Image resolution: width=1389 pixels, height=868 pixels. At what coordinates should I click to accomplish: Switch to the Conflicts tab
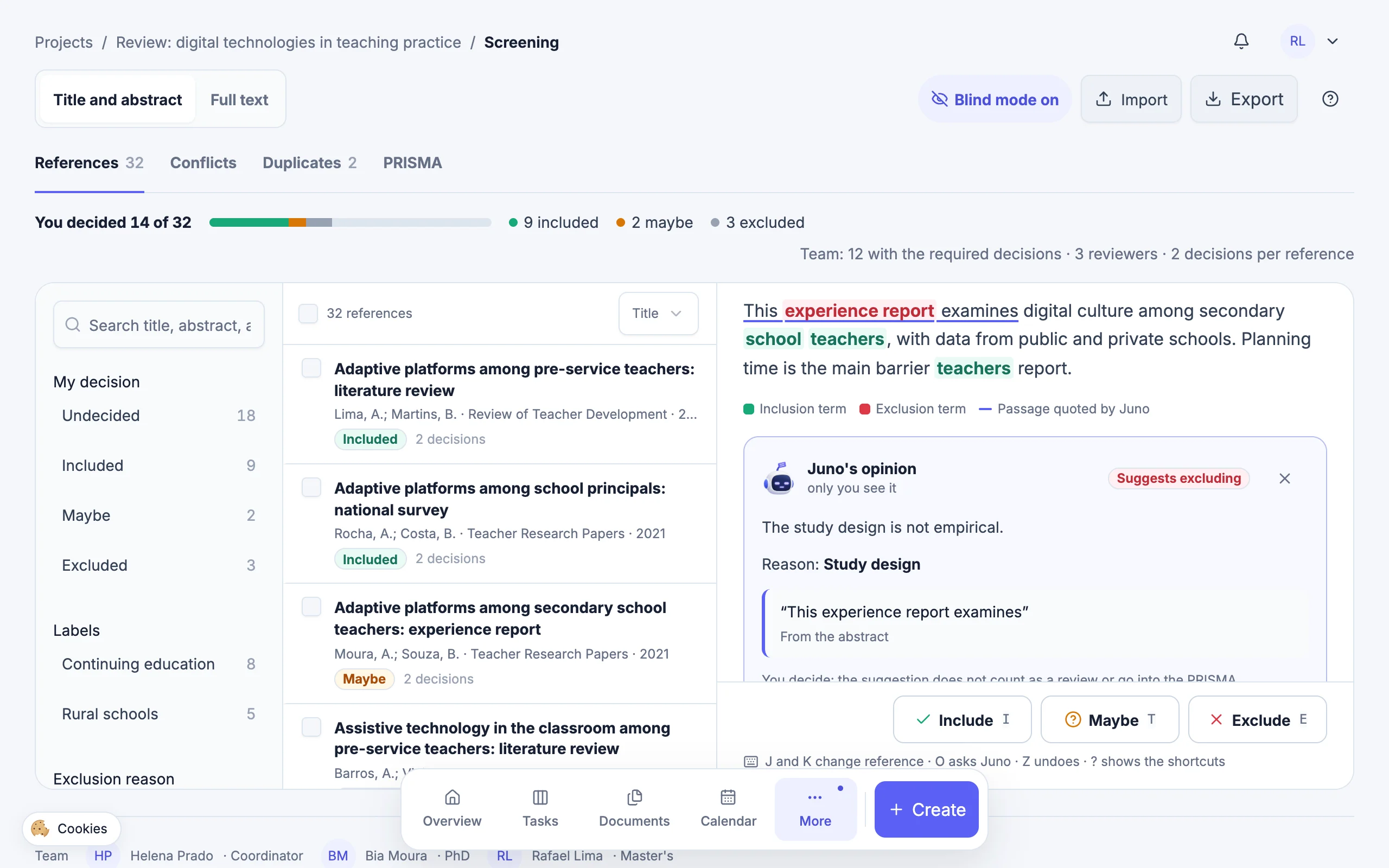click(x=203, y=163)
